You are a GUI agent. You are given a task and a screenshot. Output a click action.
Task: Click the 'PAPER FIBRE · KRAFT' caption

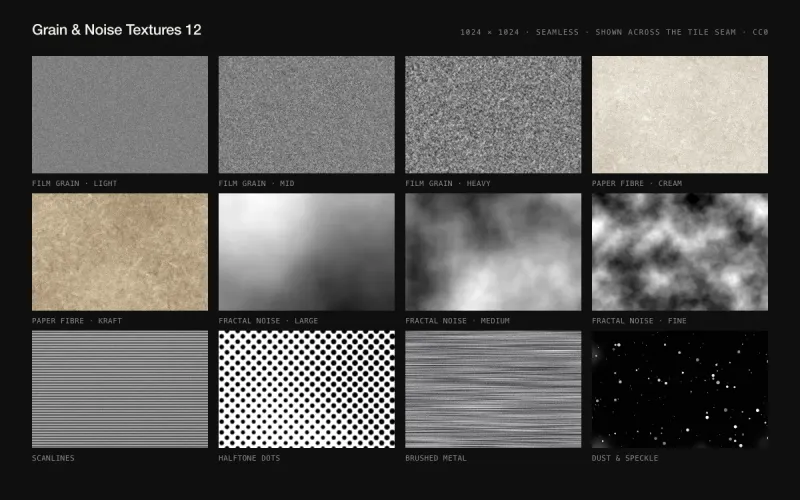tap(77, 321)
